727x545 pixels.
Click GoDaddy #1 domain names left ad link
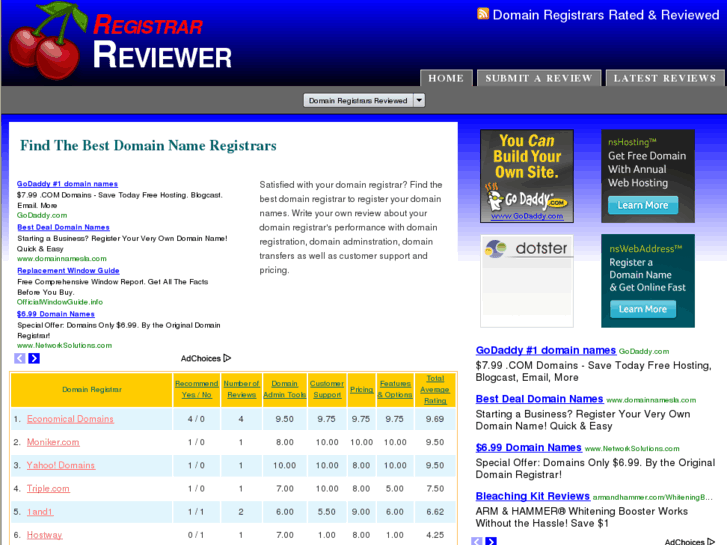tap(67, 184)
